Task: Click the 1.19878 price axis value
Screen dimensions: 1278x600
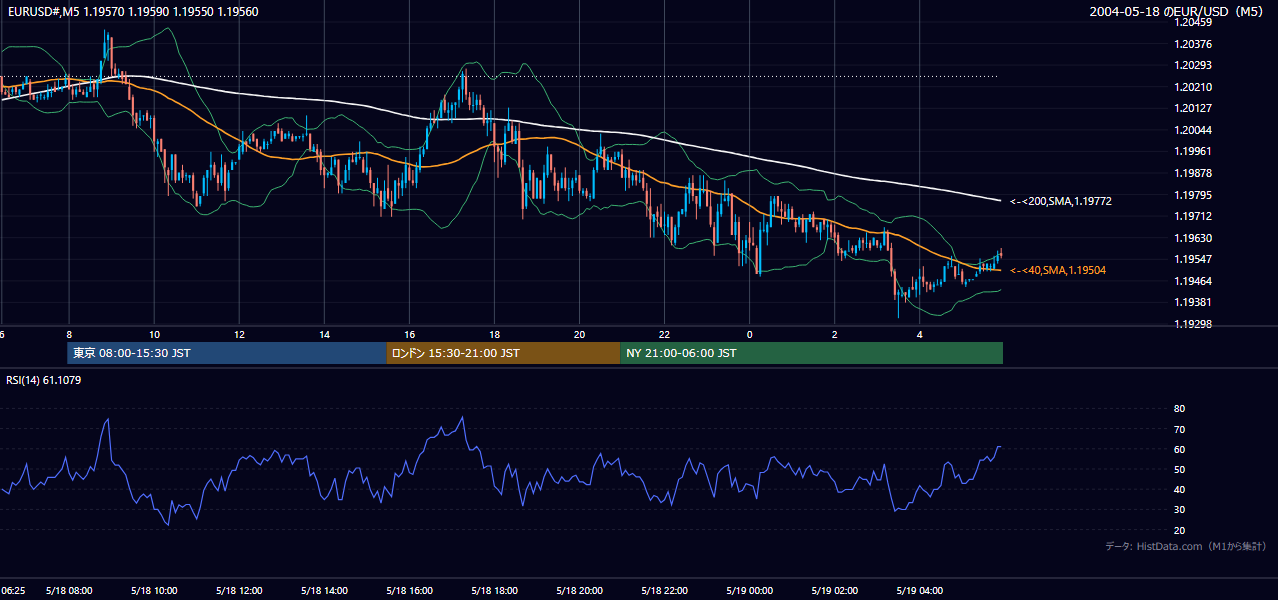Action: pyautogui.click(x=1194, y=173)
